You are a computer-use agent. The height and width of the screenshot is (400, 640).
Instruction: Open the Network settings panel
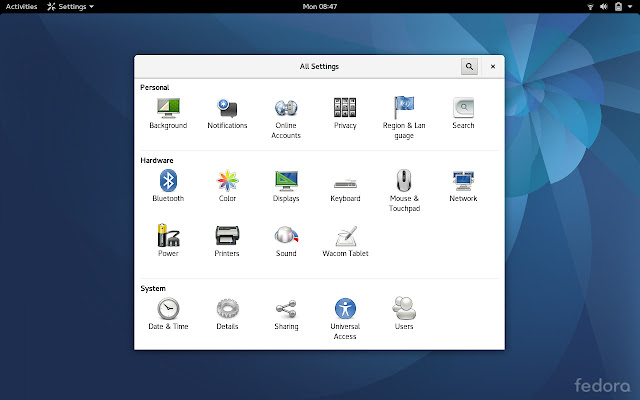(463, 186)
